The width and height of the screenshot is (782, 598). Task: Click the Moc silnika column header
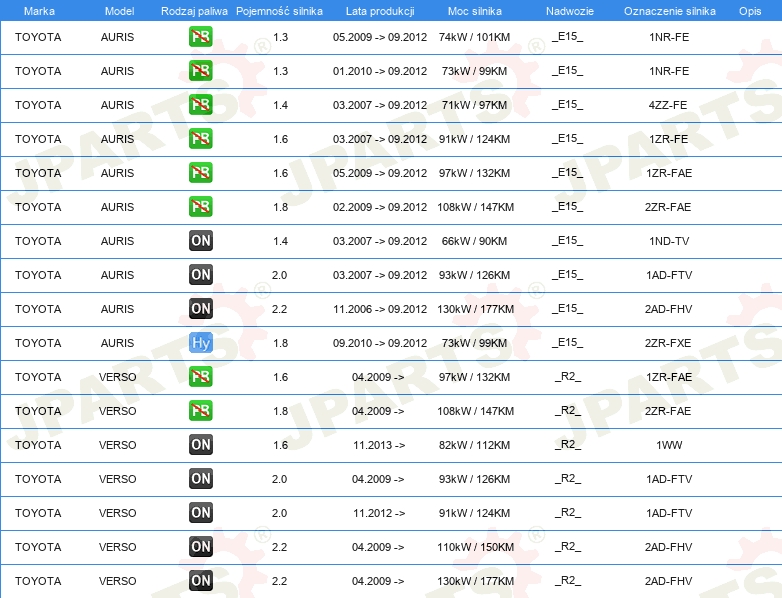475,11
